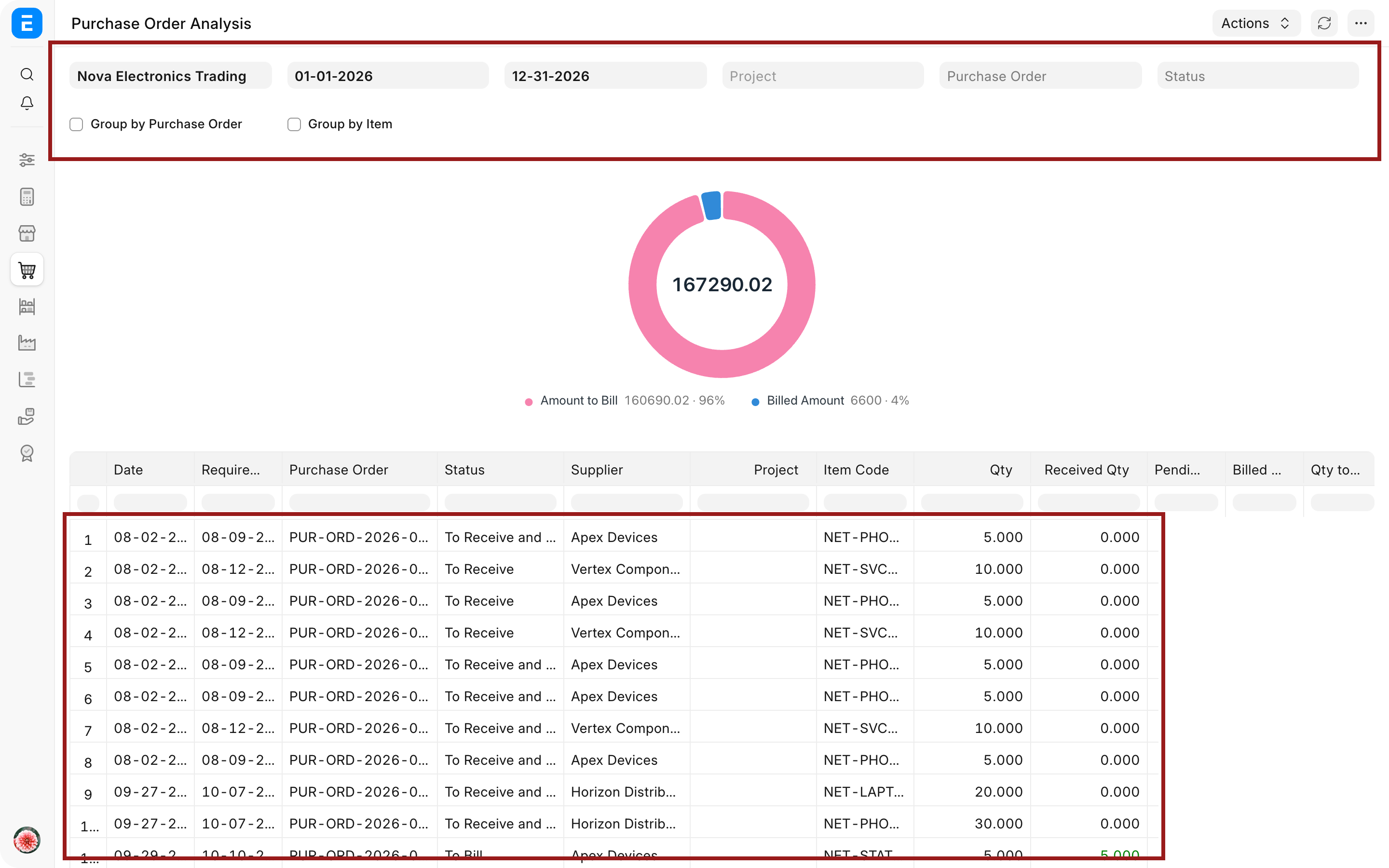Open notifications bell icon
Viewport: 1389px width, 868px height.
click(x=27, y=103)
